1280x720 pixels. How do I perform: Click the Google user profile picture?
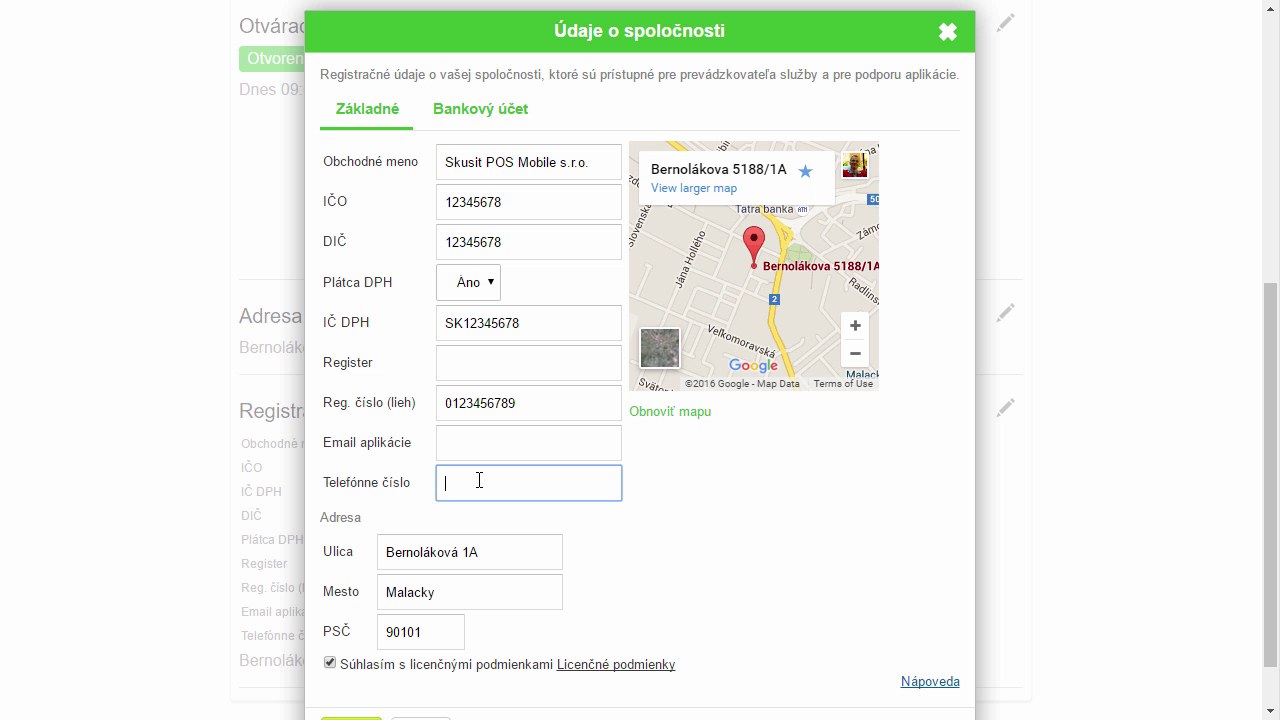(x=855, y=165)
